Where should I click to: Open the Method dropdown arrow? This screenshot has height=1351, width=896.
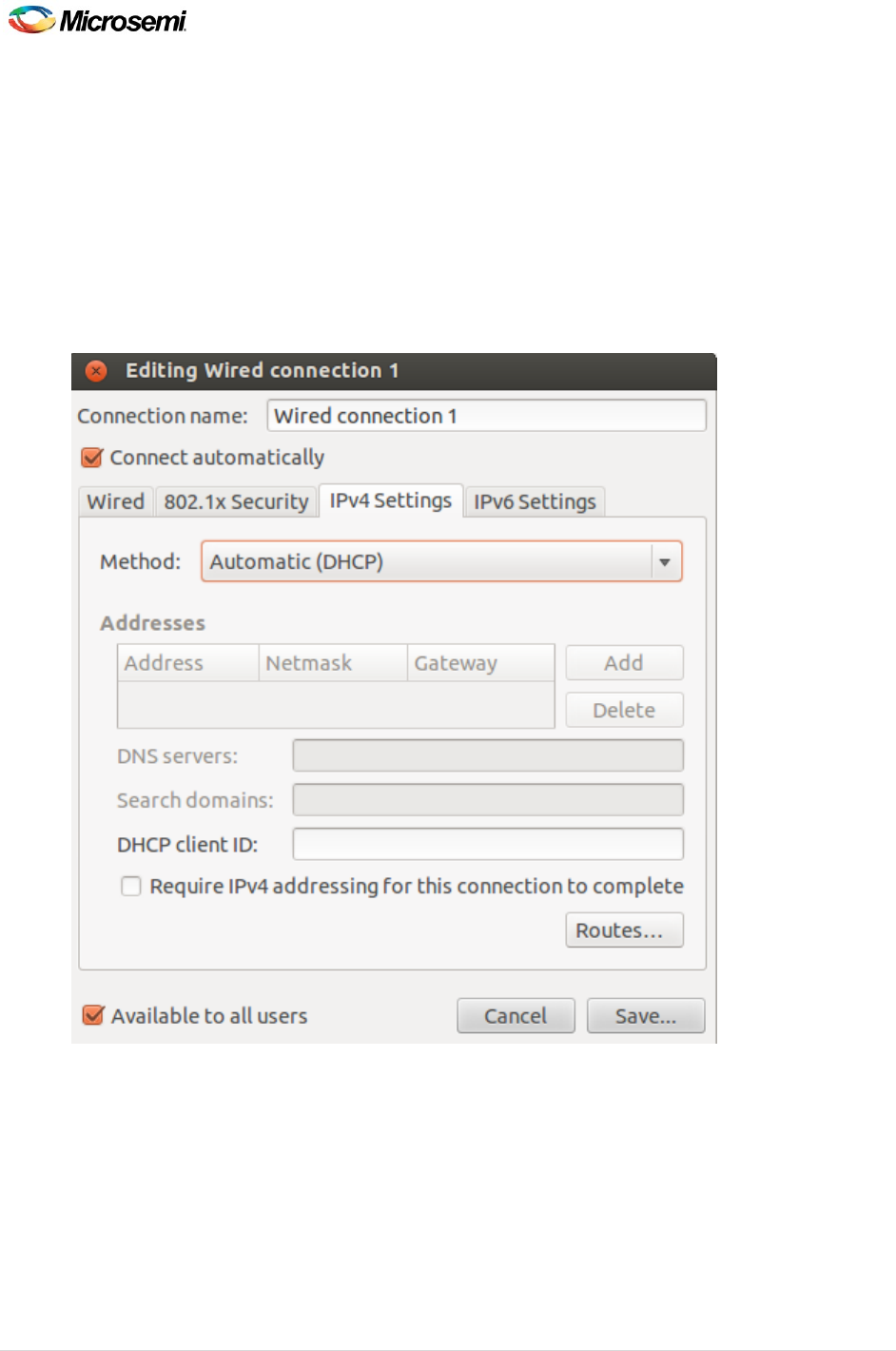pos(665,561)
